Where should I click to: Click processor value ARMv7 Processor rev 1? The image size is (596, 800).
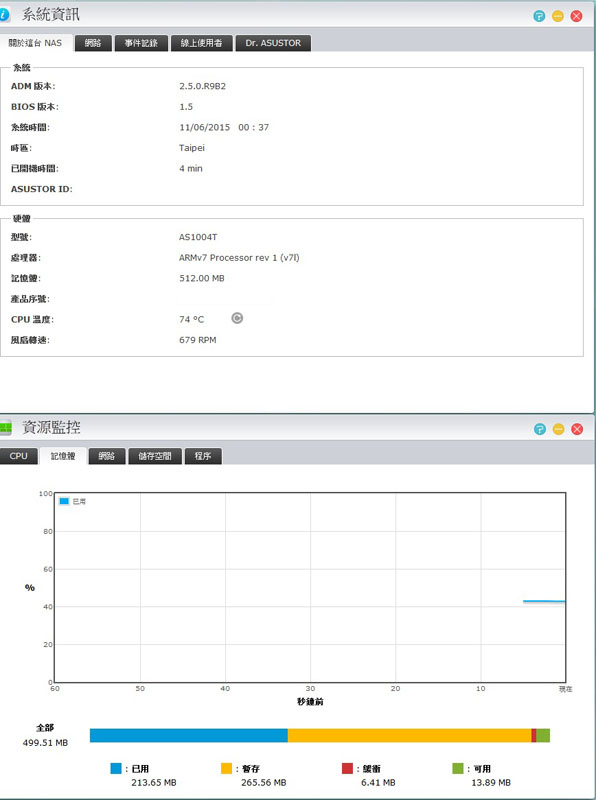[x=238, y=258]
